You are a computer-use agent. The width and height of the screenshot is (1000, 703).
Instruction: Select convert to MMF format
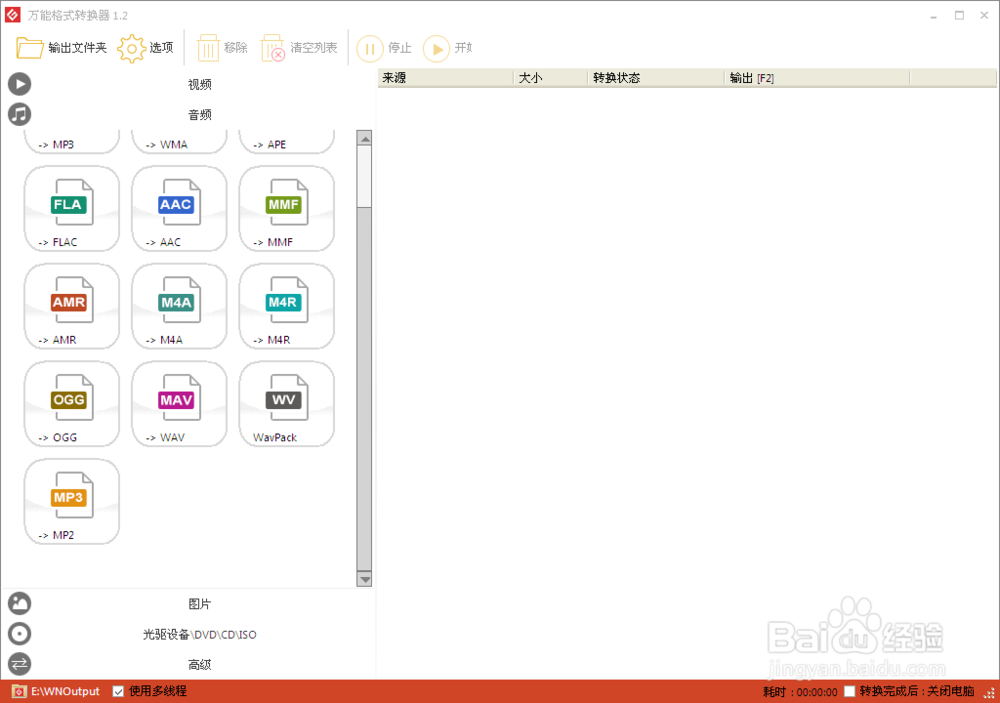click(287, 209)
